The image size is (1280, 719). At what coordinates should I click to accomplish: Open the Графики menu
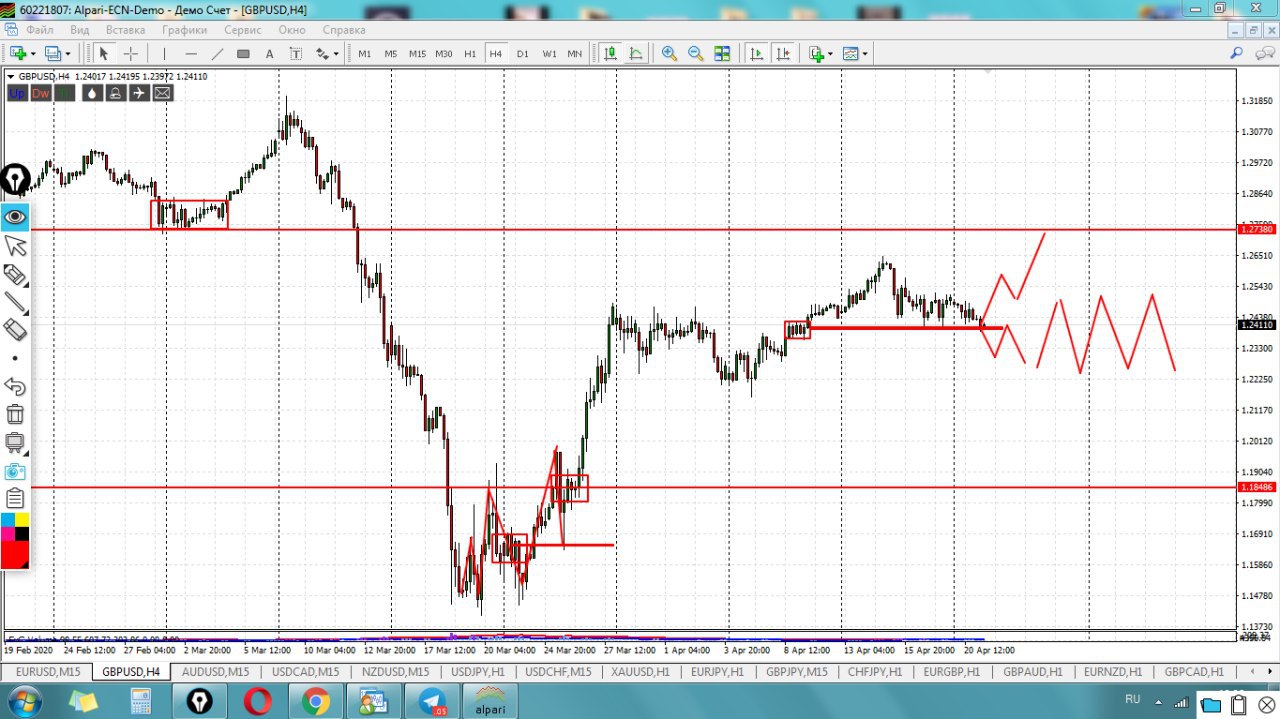coord(185,30)
